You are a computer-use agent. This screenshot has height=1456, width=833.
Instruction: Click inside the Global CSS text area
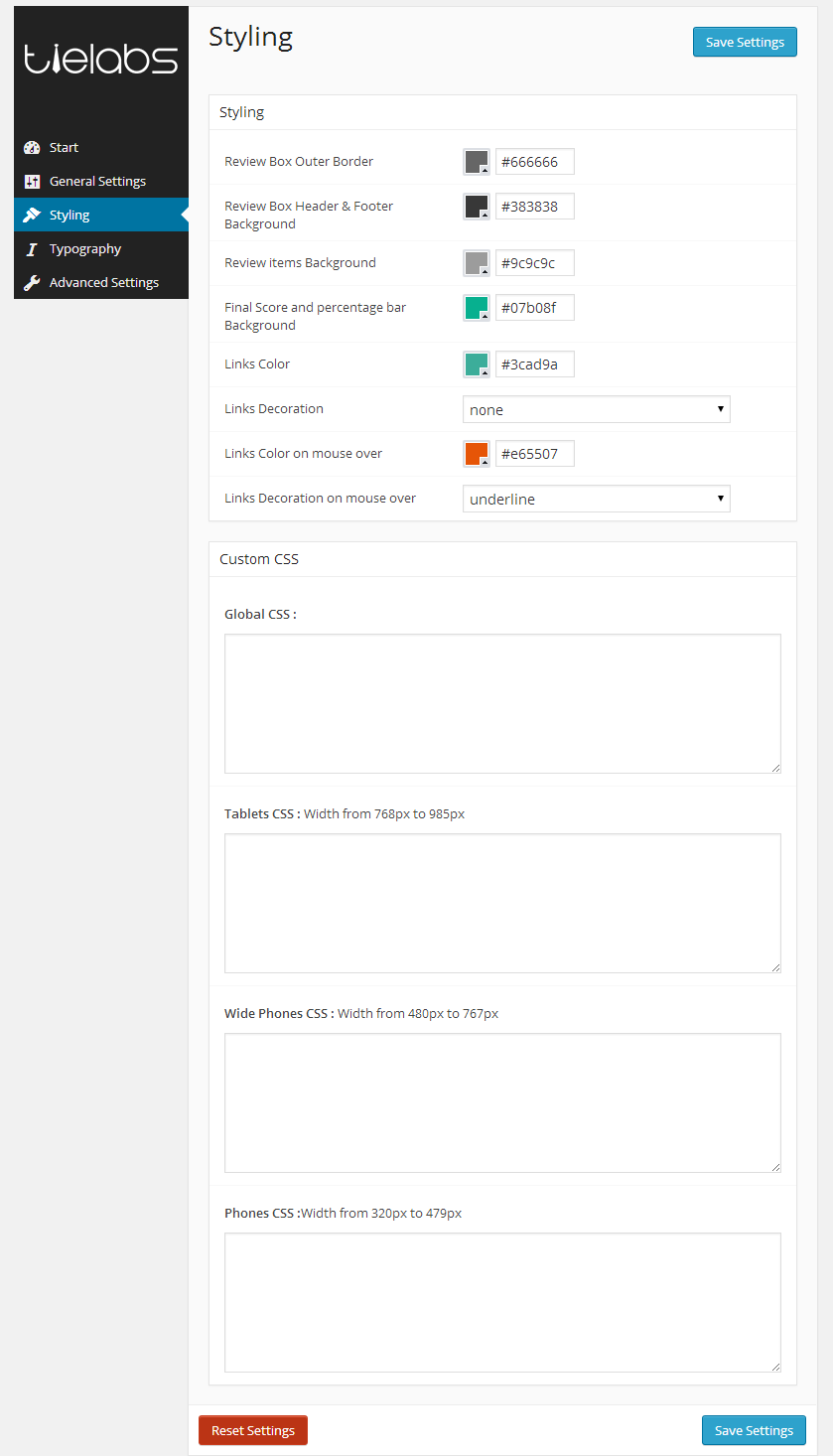click(502, 703)
